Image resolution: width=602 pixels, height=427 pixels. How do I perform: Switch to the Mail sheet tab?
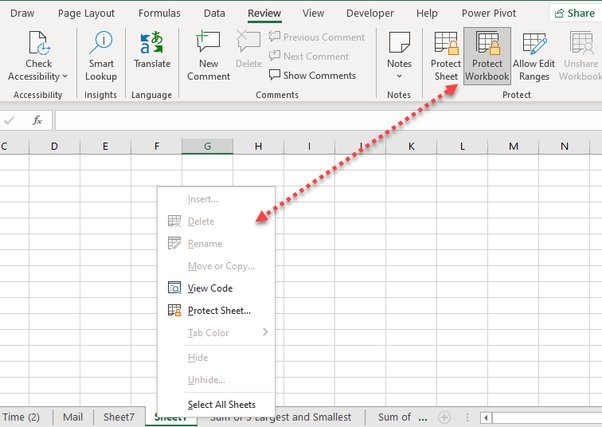pyautogui.click(x=72, y=417)
